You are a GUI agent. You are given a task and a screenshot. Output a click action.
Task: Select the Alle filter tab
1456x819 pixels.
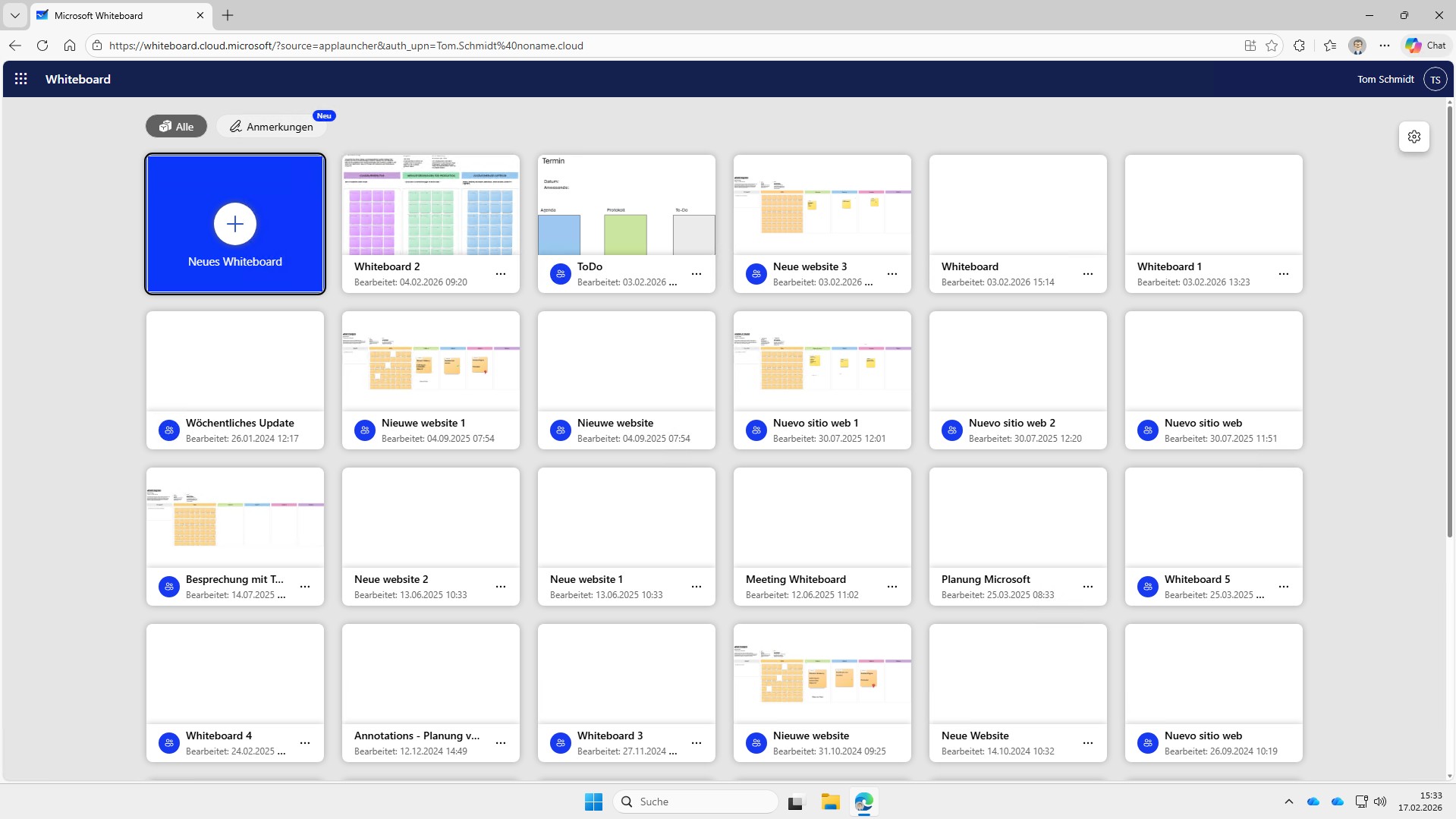click(176, 127)
